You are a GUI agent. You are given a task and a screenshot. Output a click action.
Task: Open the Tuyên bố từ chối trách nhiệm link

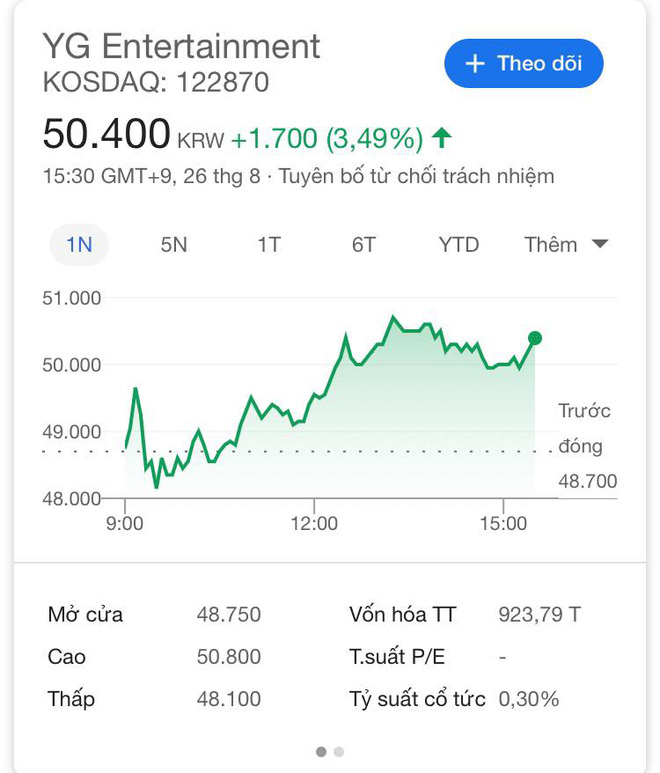(x=417, y=176)
